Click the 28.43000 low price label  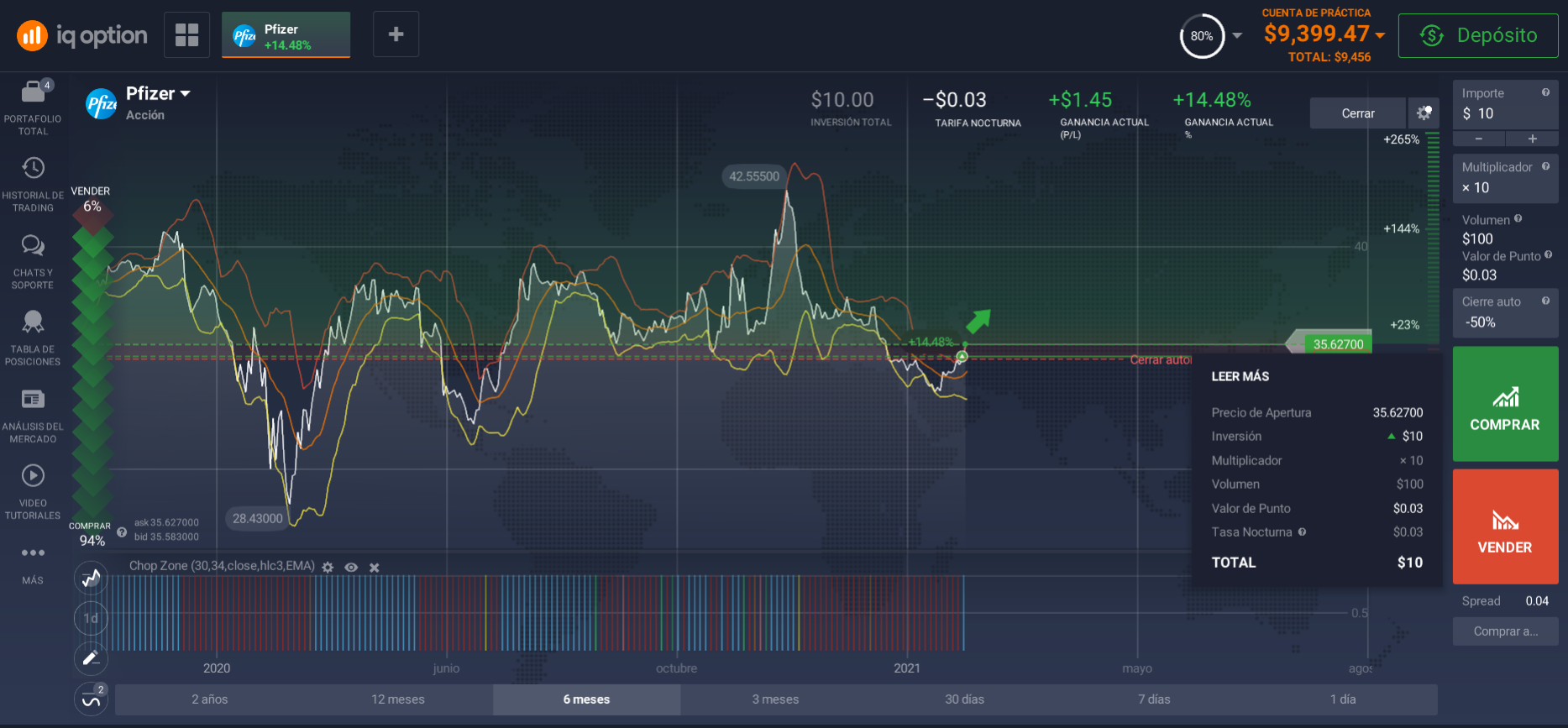click(257, 518)
